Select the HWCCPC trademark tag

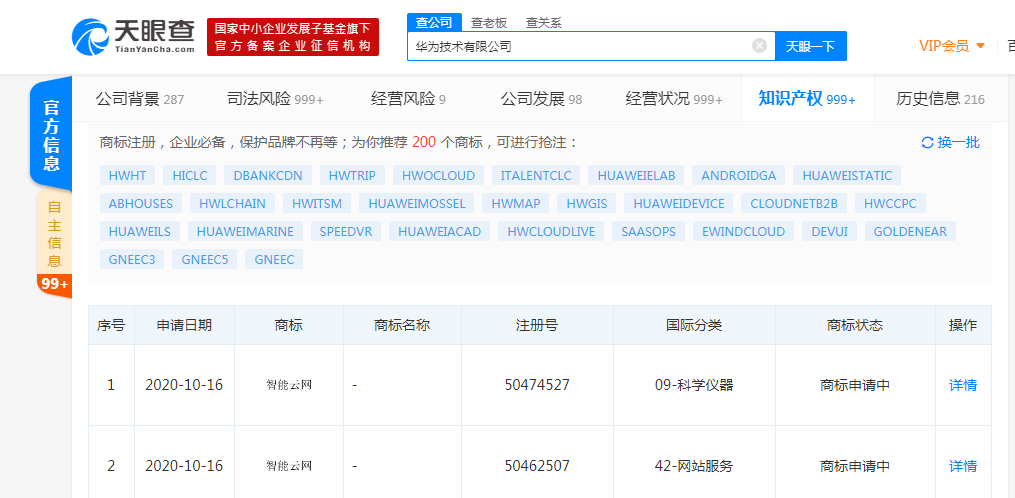click(891, 203)
